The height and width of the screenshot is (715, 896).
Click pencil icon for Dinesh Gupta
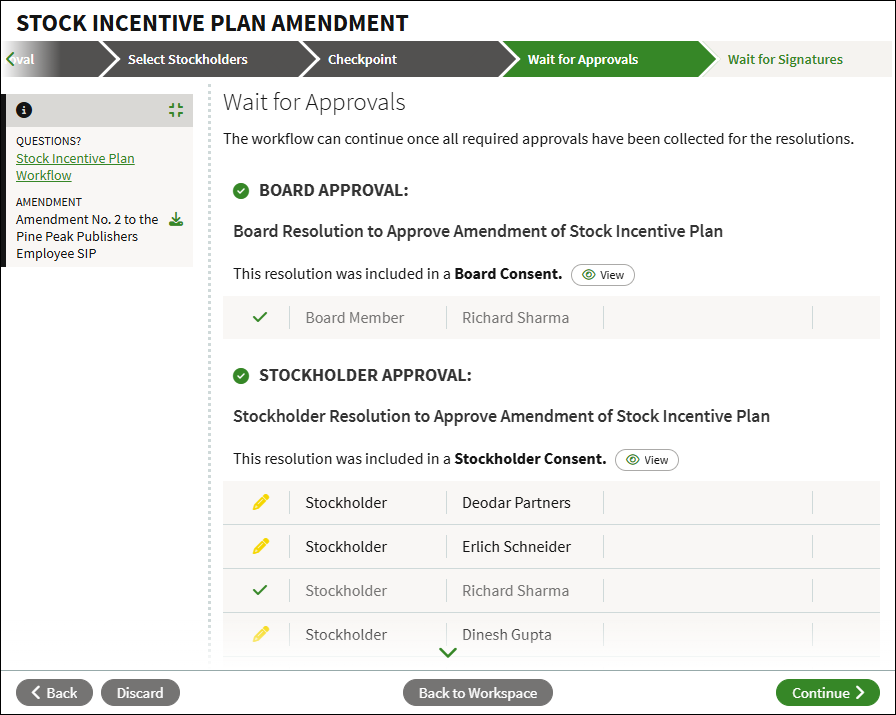click(261, 634)
